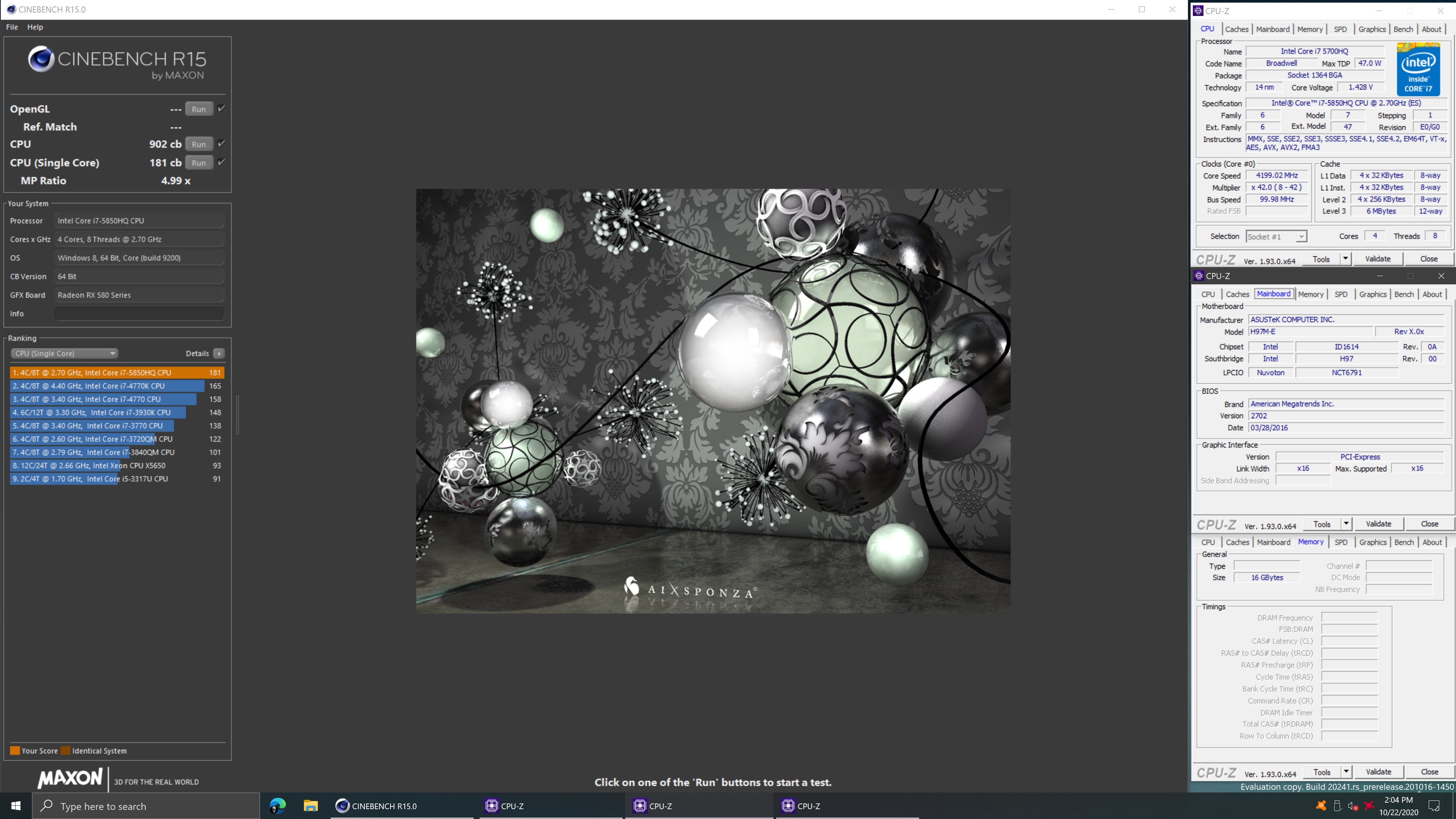The height and width of the screenshot is (819, 1456).
Task: Open Tools dropdown arrow in bottom CPU-Z
Action: (x=1346, y=772)
